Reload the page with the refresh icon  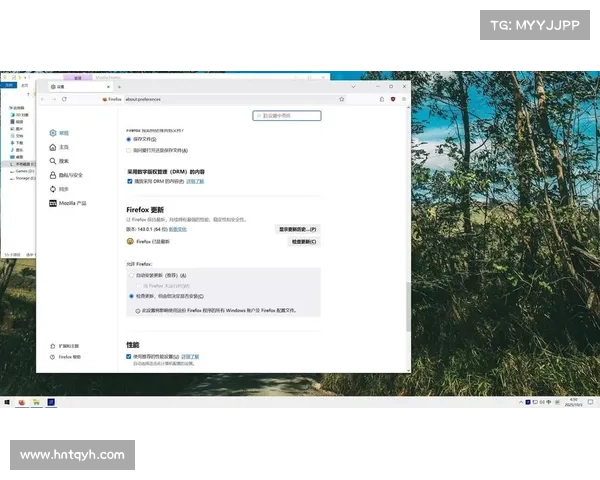64,99
